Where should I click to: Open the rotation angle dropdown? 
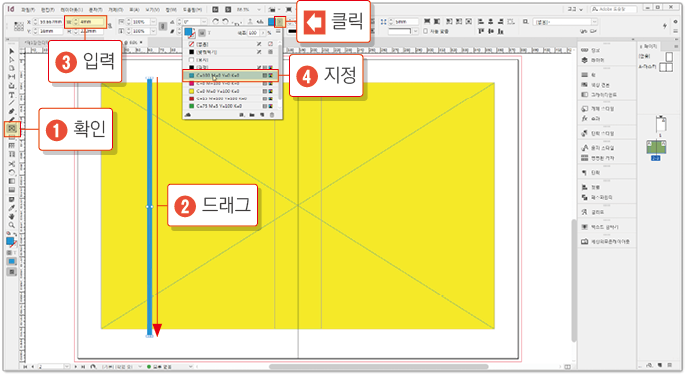click(x=204, y=21)
